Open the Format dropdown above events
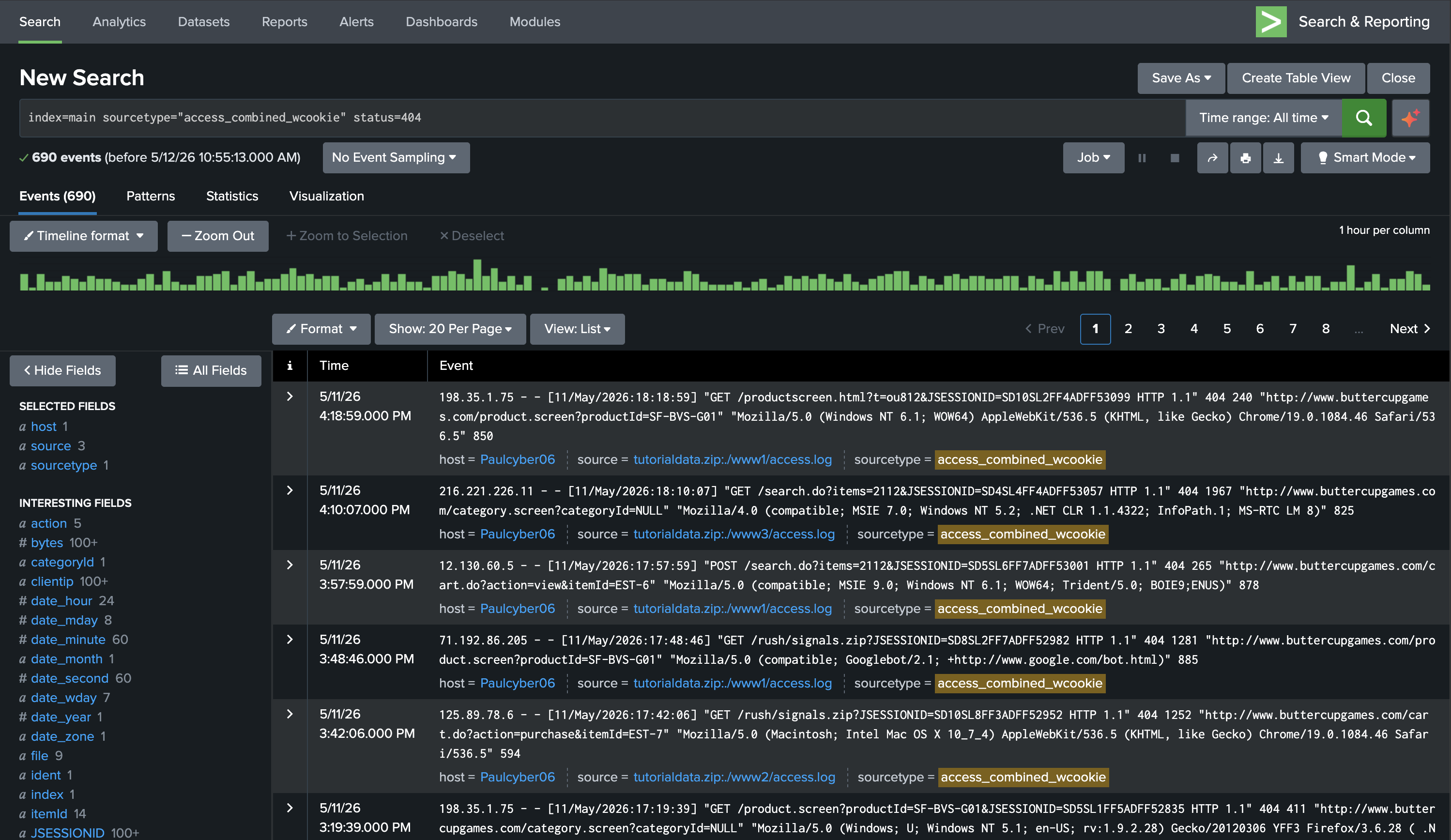Viewport: 1451px width, 840px height. tap(321, 329)
